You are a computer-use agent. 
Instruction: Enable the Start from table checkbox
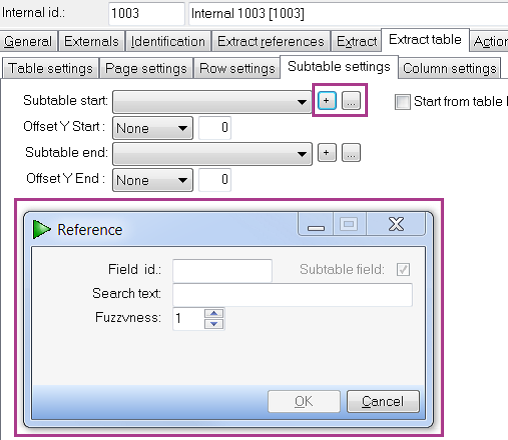tap(402, 102)
